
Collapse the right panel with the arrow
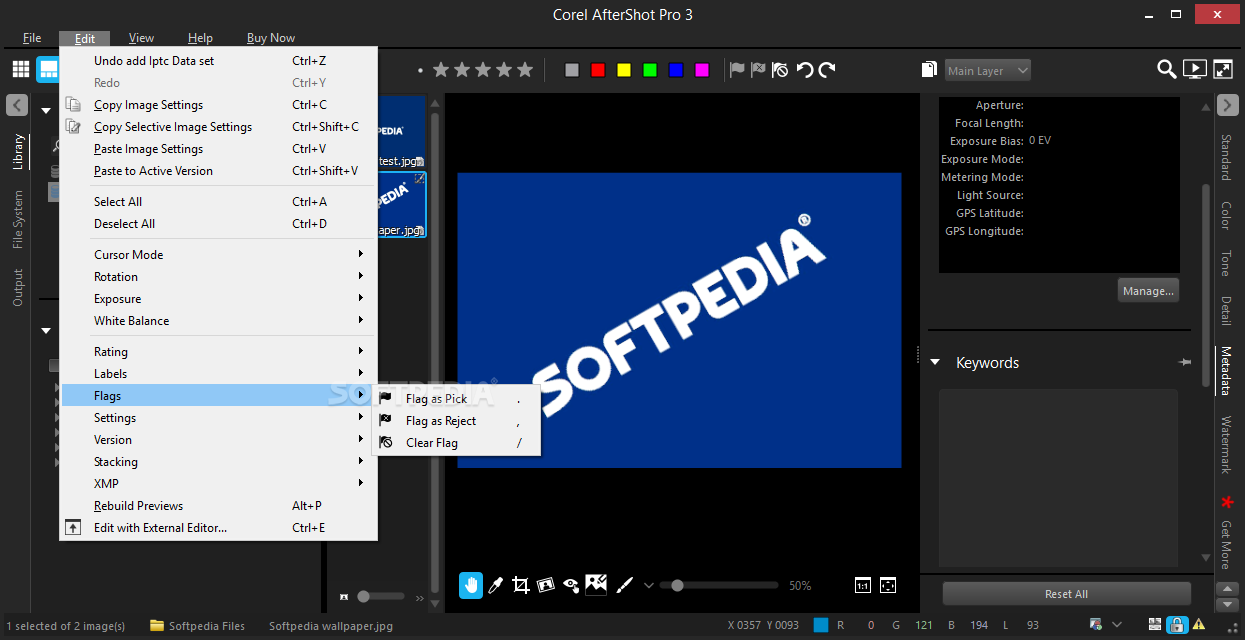pyautogui.click(x=1227, y=104)
